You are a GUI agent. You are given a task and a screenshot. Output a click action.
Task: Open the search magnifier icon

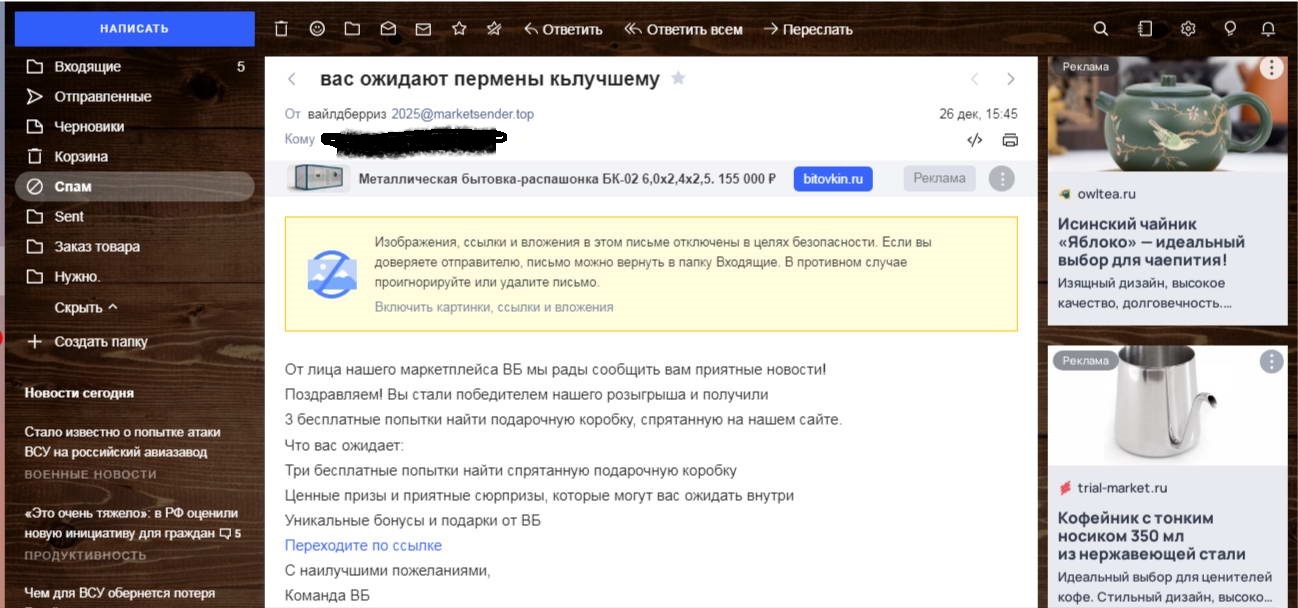pyautogui.click(x=1101, y=29)
